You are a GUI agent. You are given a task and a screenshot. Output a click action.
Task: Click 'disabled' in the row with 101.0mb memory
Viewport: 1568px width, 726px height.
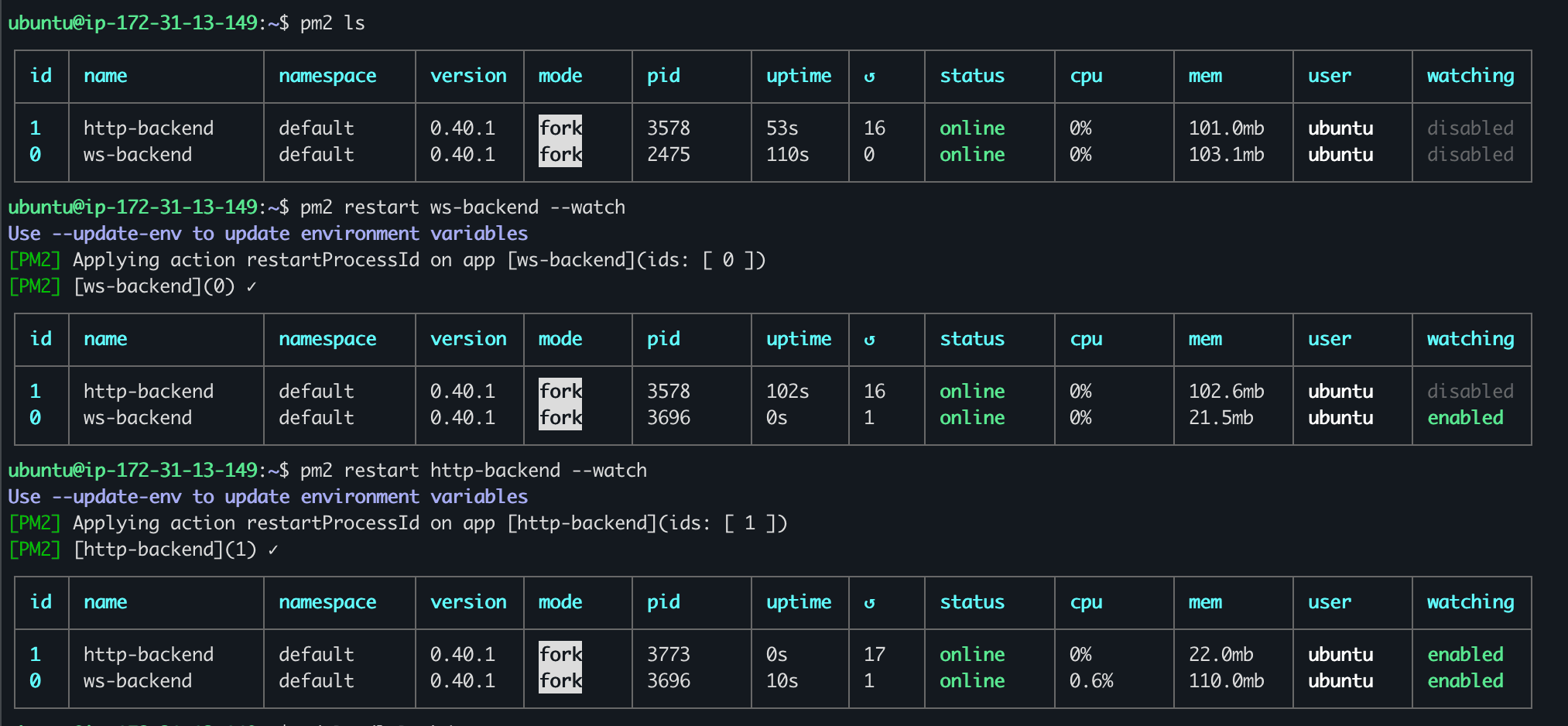(1470, 128)
